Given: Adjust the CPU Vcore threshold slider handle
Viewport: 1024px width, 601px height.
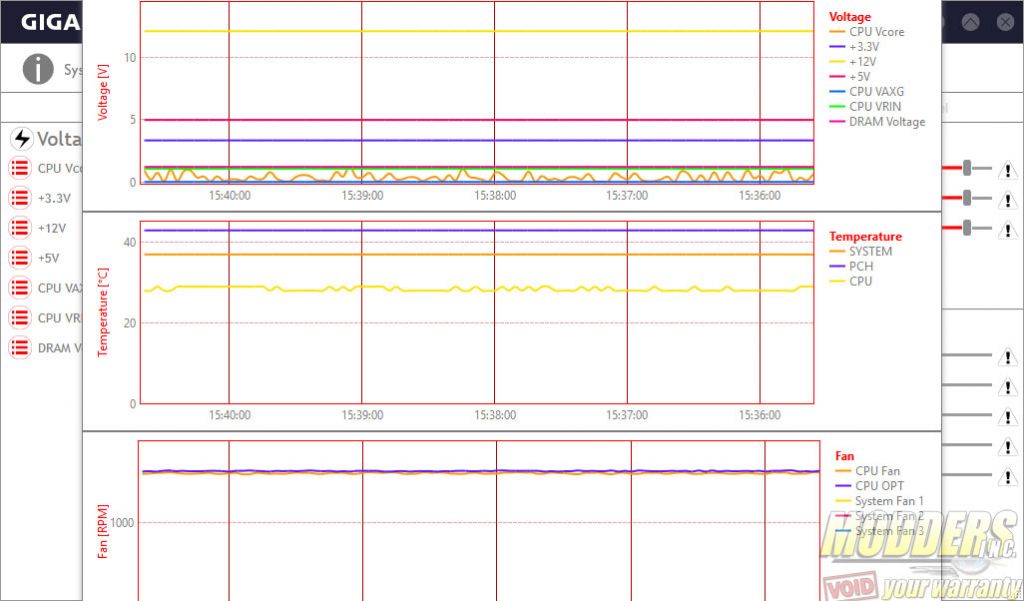Looking at the screenshot, I should coord(967,168).
